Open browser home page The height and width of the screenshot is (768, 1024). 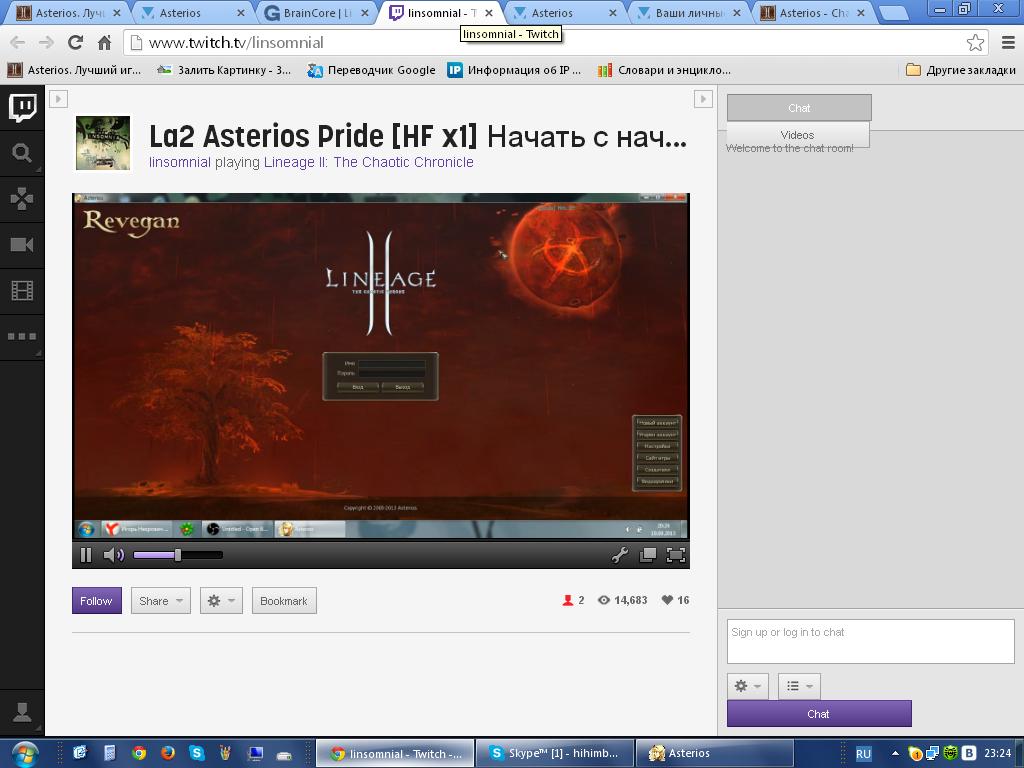(x=104, y=43)
